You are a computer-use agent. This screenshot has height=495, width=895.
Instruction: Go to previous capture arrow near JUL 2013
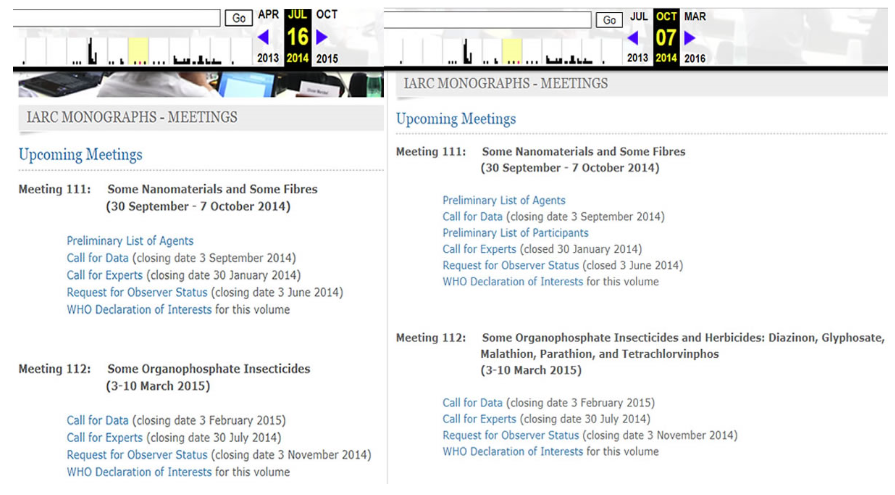(x=633, y=38)
